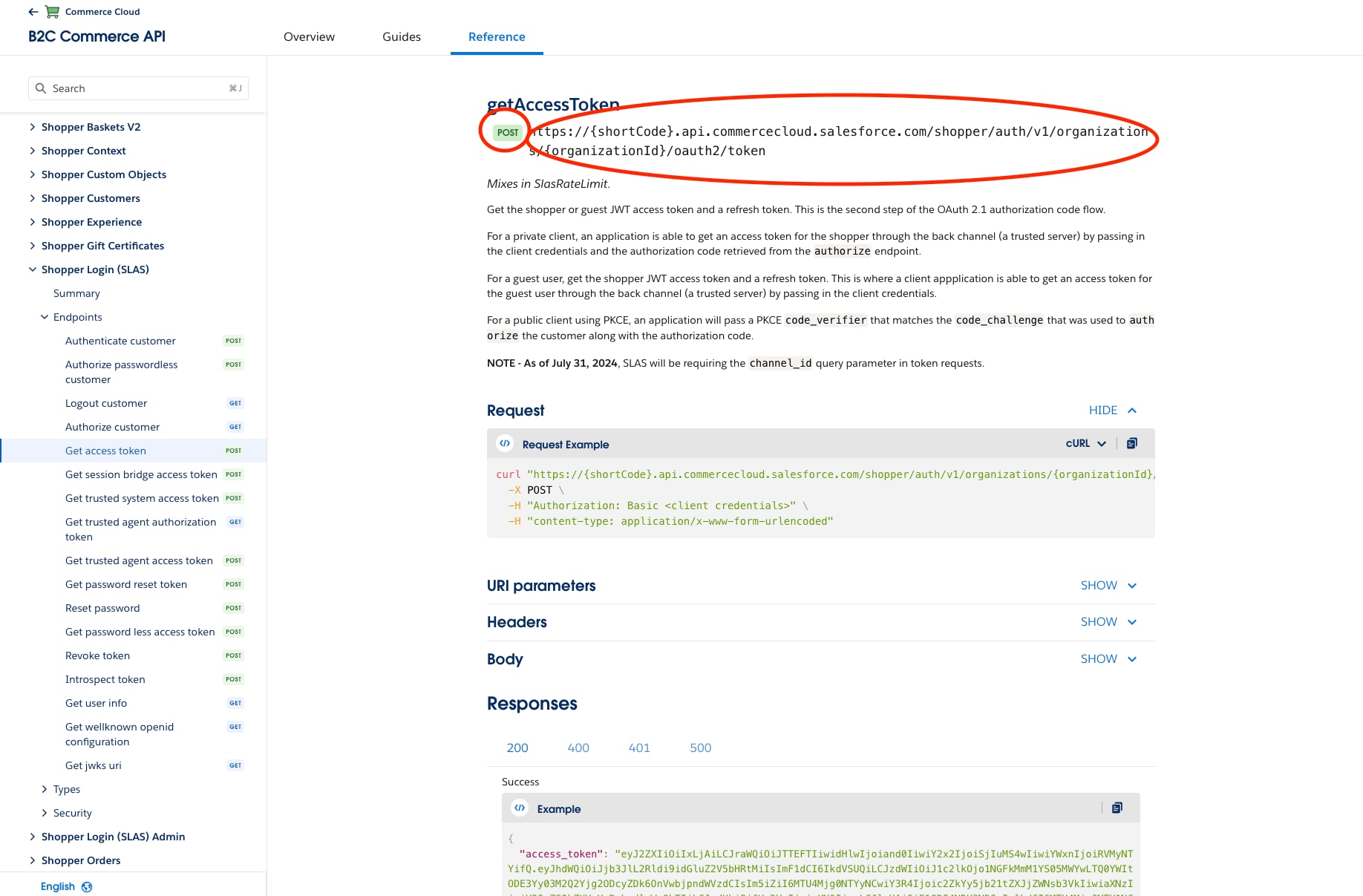
Task: Open Get user info endpoint
Action: [x=96, y=703]
